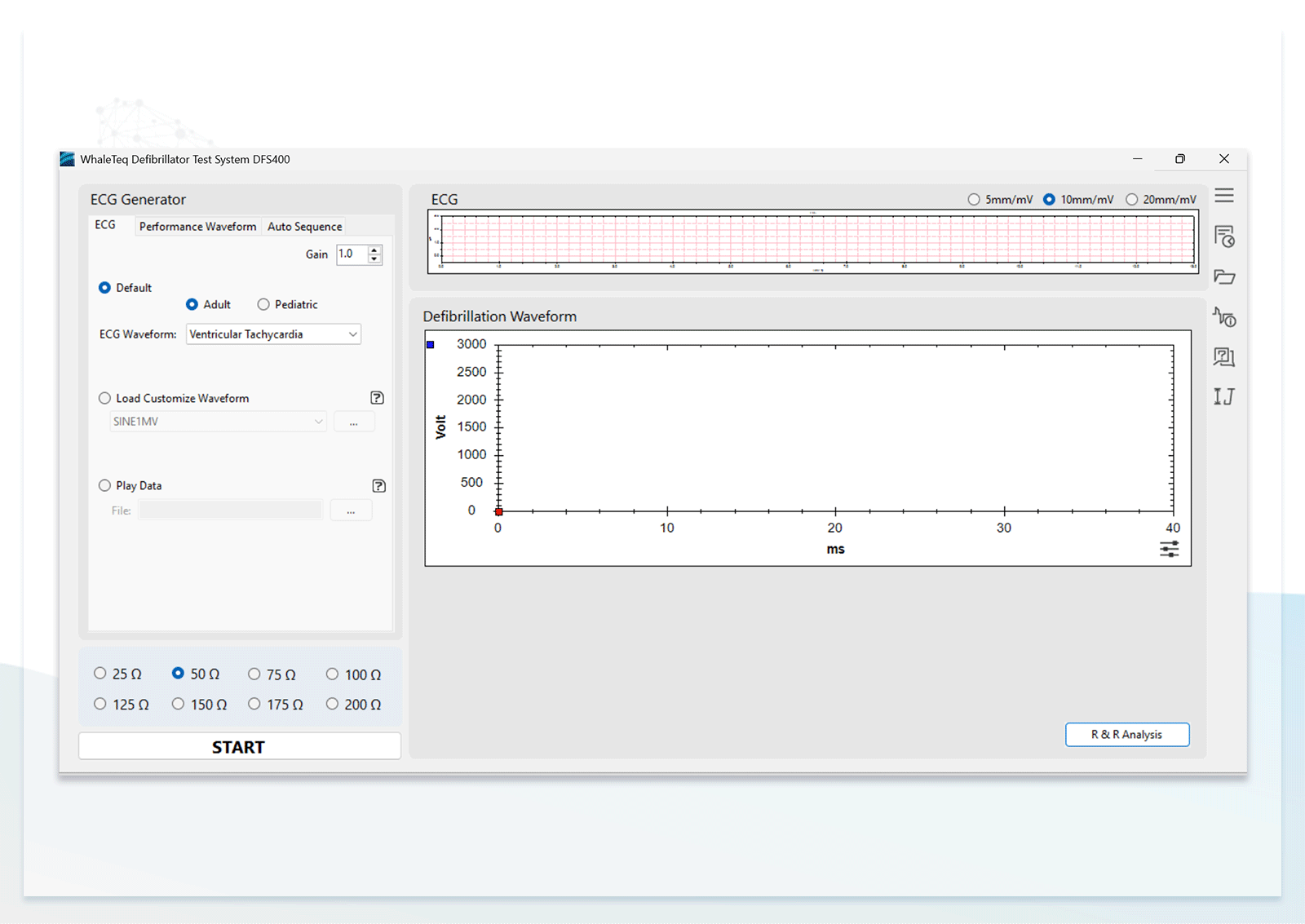Switch to Auto Sequence tab

click(x=304, y=227)
